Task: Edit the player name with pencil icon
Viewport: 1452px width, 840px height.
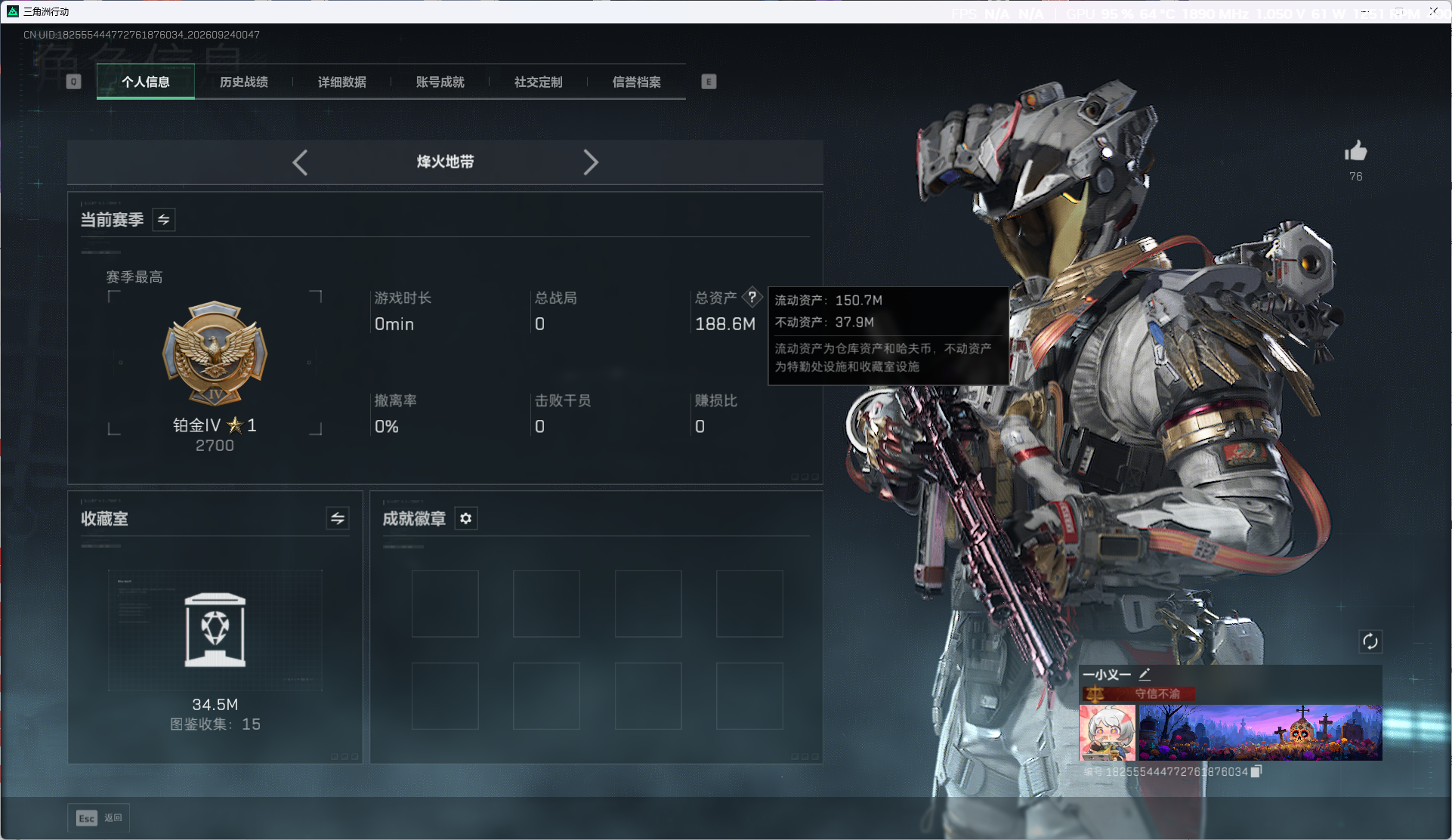Action: 1145,674
